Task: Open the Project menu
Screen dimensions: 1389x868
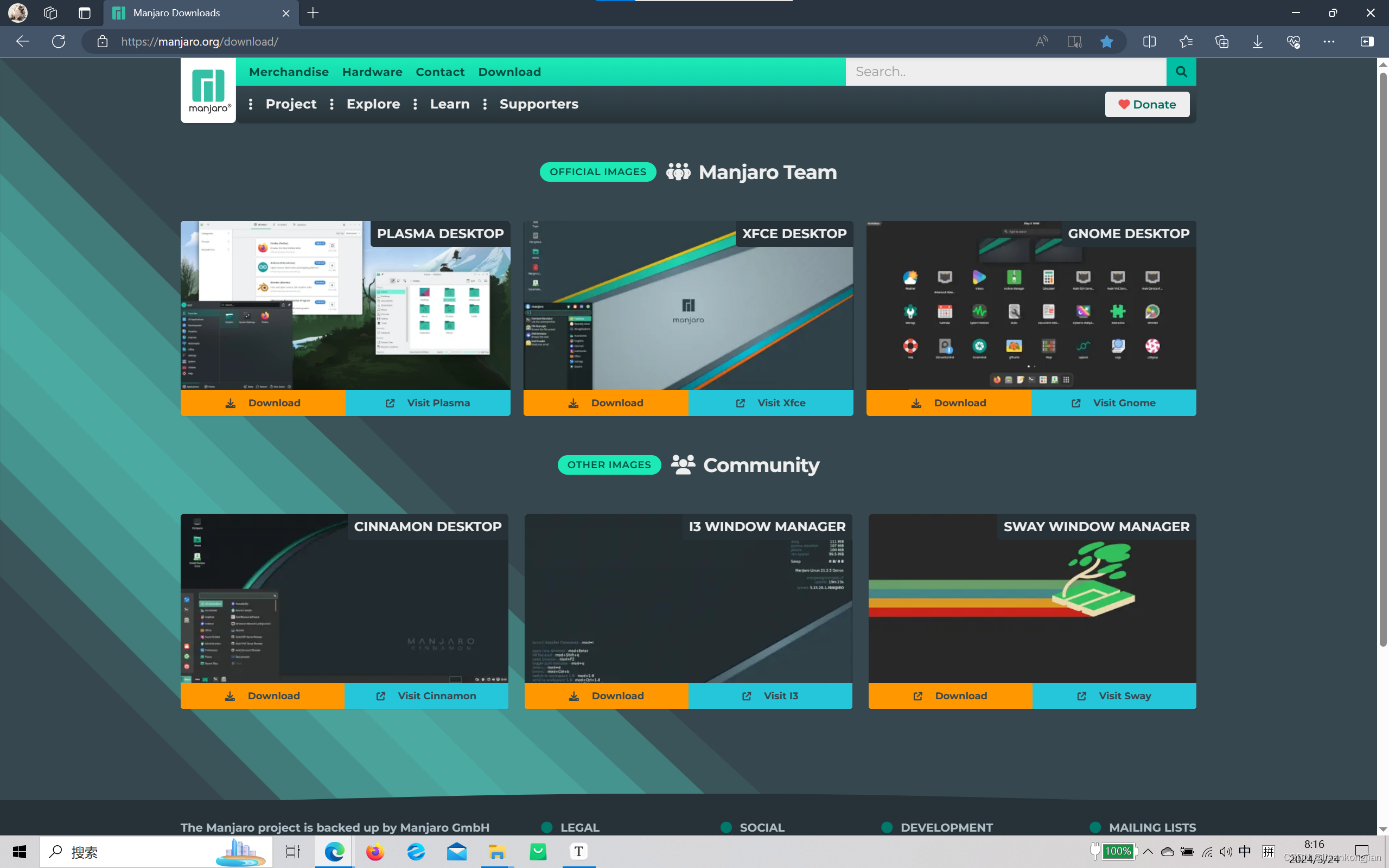Action: [290, 104]
